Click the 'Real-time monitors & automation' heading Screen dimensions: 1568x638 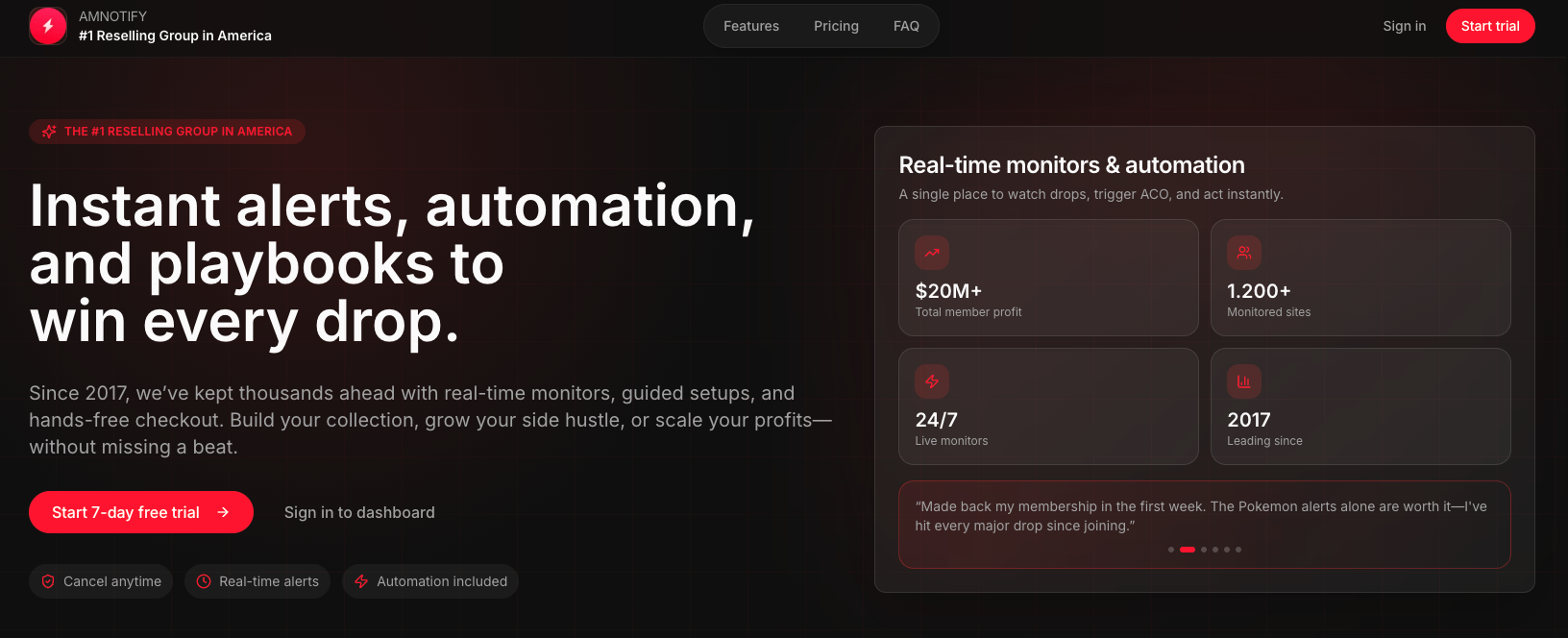click(x=1071, y=165)
